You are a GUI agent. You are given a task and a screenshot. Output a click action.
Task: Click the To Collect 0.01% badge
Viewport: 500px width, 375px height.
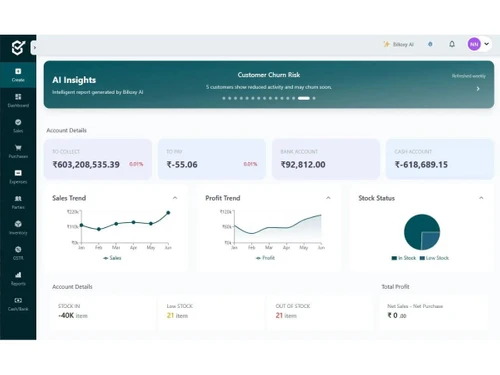[136, 164]
